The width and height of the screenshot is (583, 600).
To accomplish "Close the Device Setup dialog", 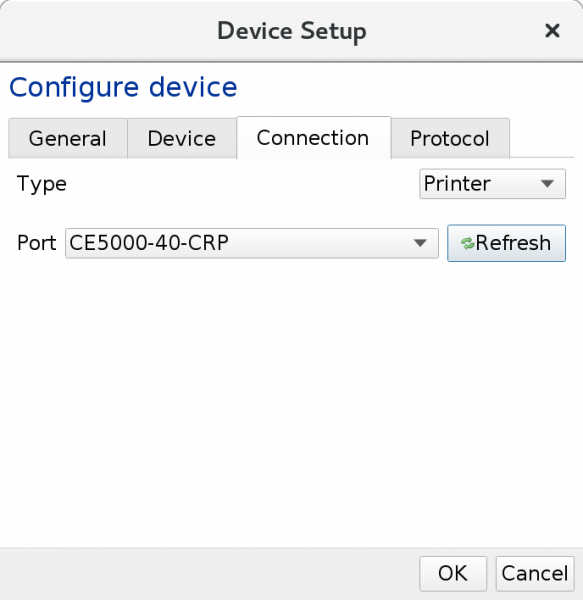I will point(552,31).
